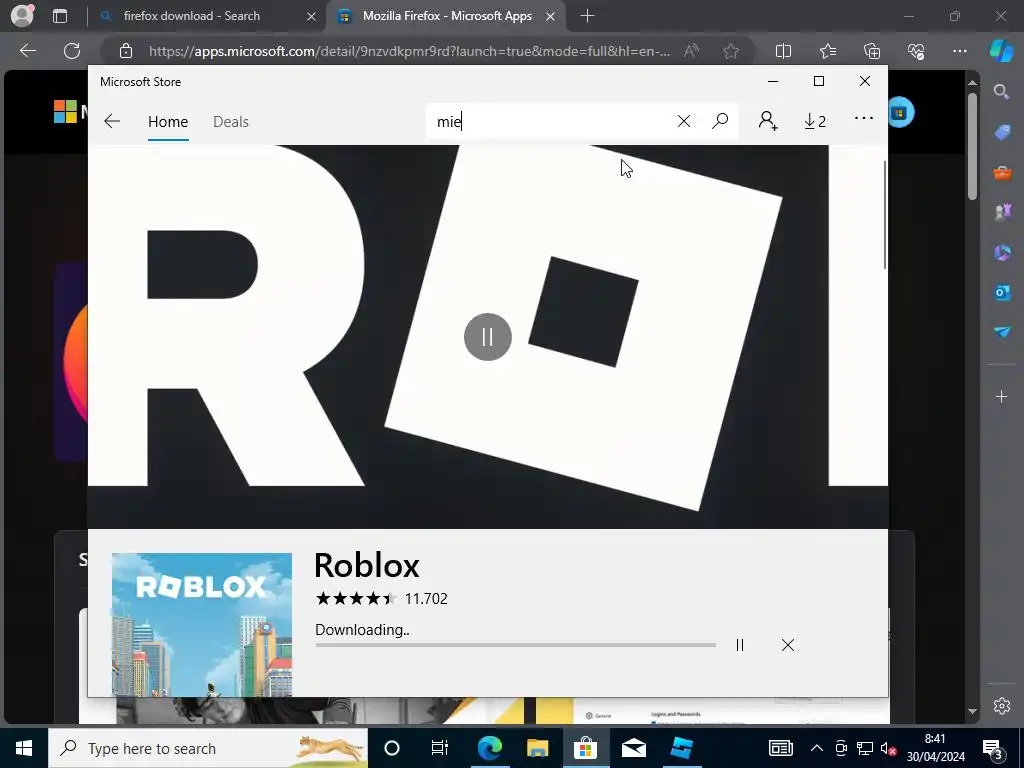Go back in Microsoft Store window
Screen dimensions: 1024x768
coord(112,121)
